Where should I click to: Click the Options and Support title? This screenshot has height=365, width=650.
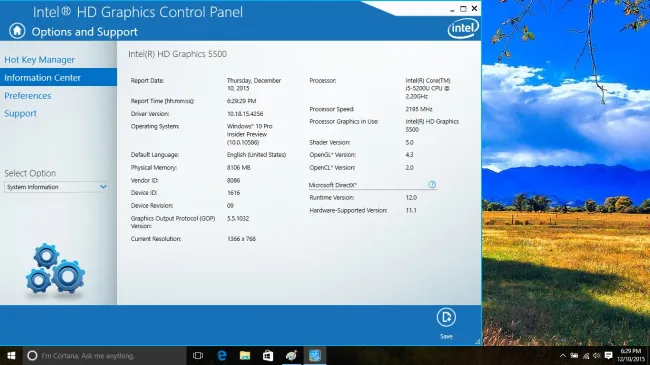[x=85, y=32]
